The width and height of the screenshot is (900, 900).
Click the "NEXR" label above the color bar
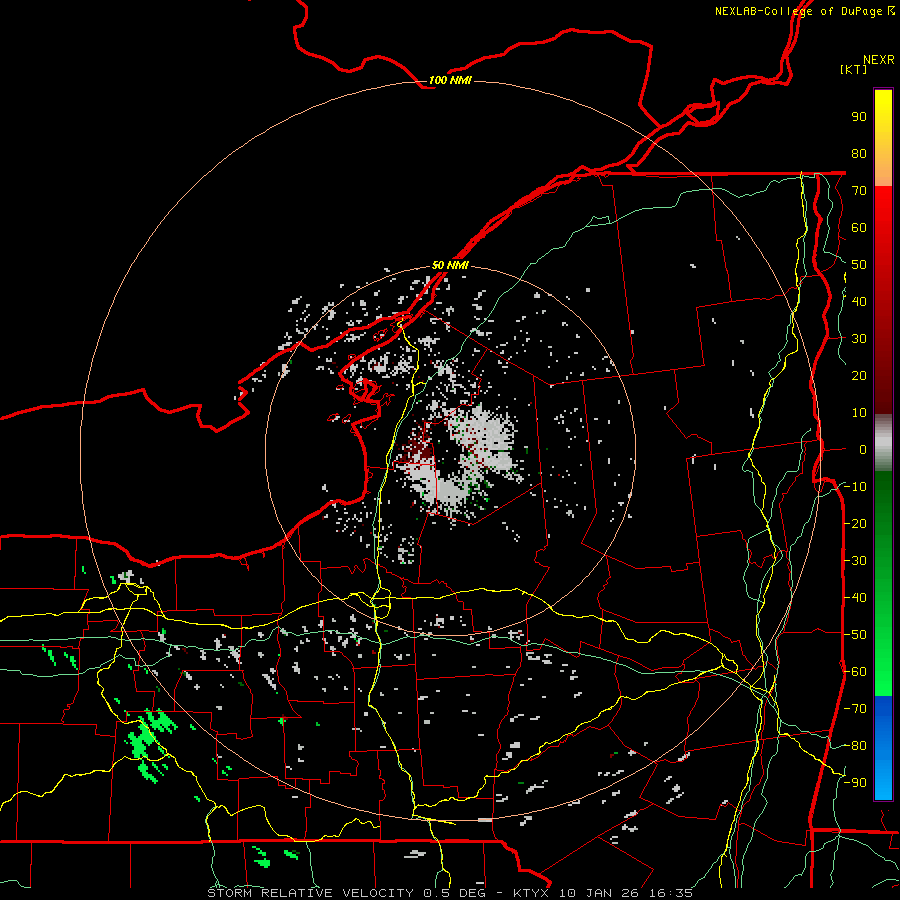pyautogui.click(x=879, y=60)
